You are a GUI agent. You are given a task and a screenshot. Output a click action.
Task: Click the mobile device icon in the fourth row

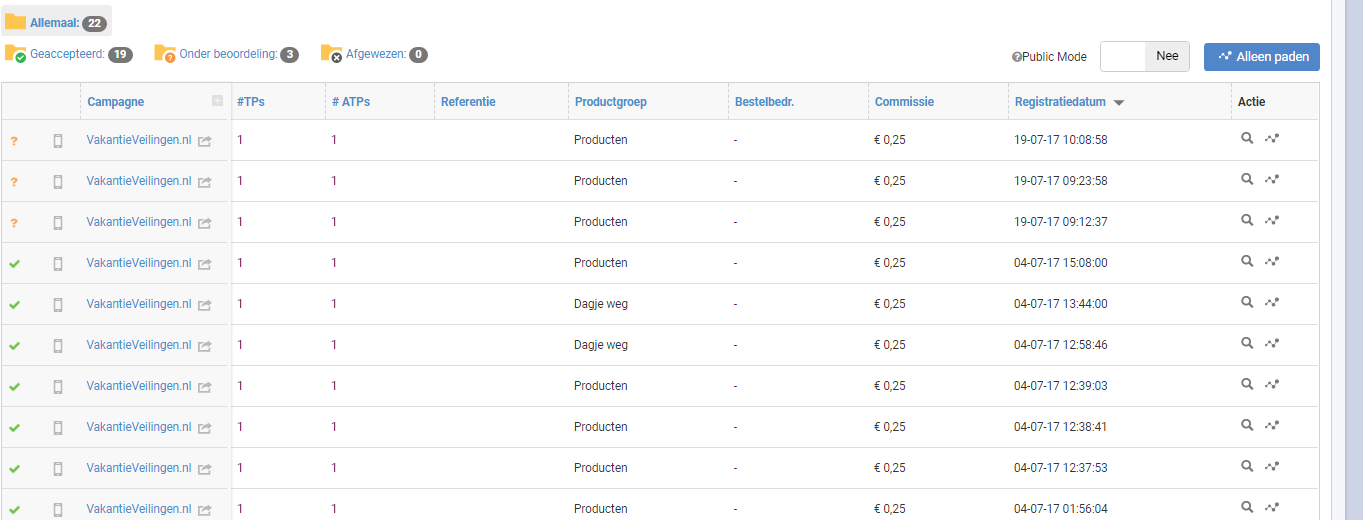coord(58,264)
